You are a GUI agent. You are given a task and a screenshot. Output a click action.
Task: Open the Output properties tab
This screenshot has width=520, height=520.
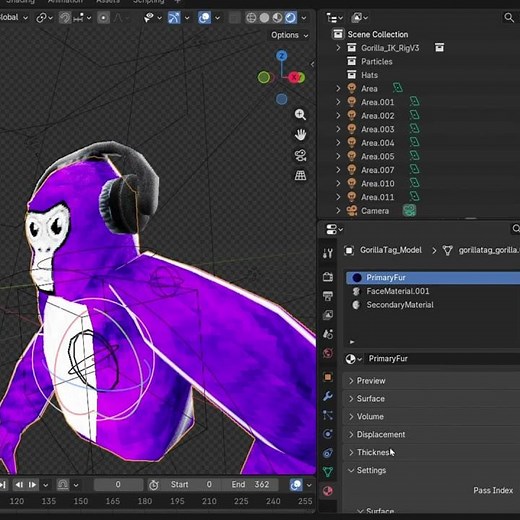tap(328, 296)
